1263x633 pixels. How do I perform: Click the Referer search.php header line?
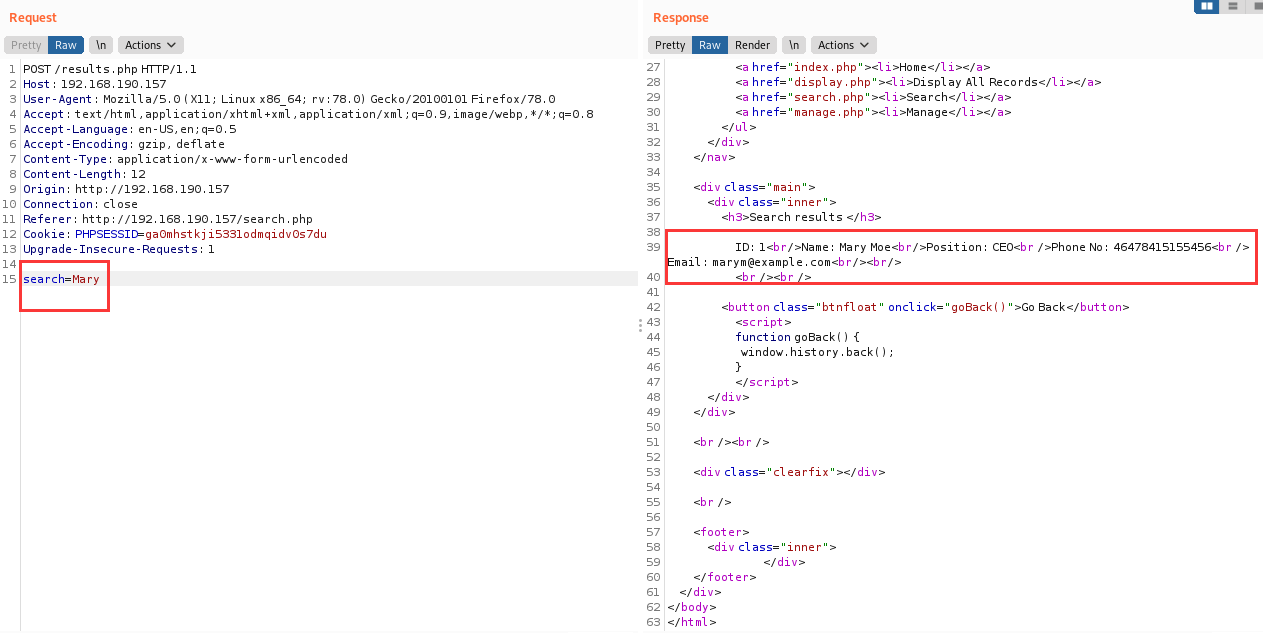tap(168, 219)
